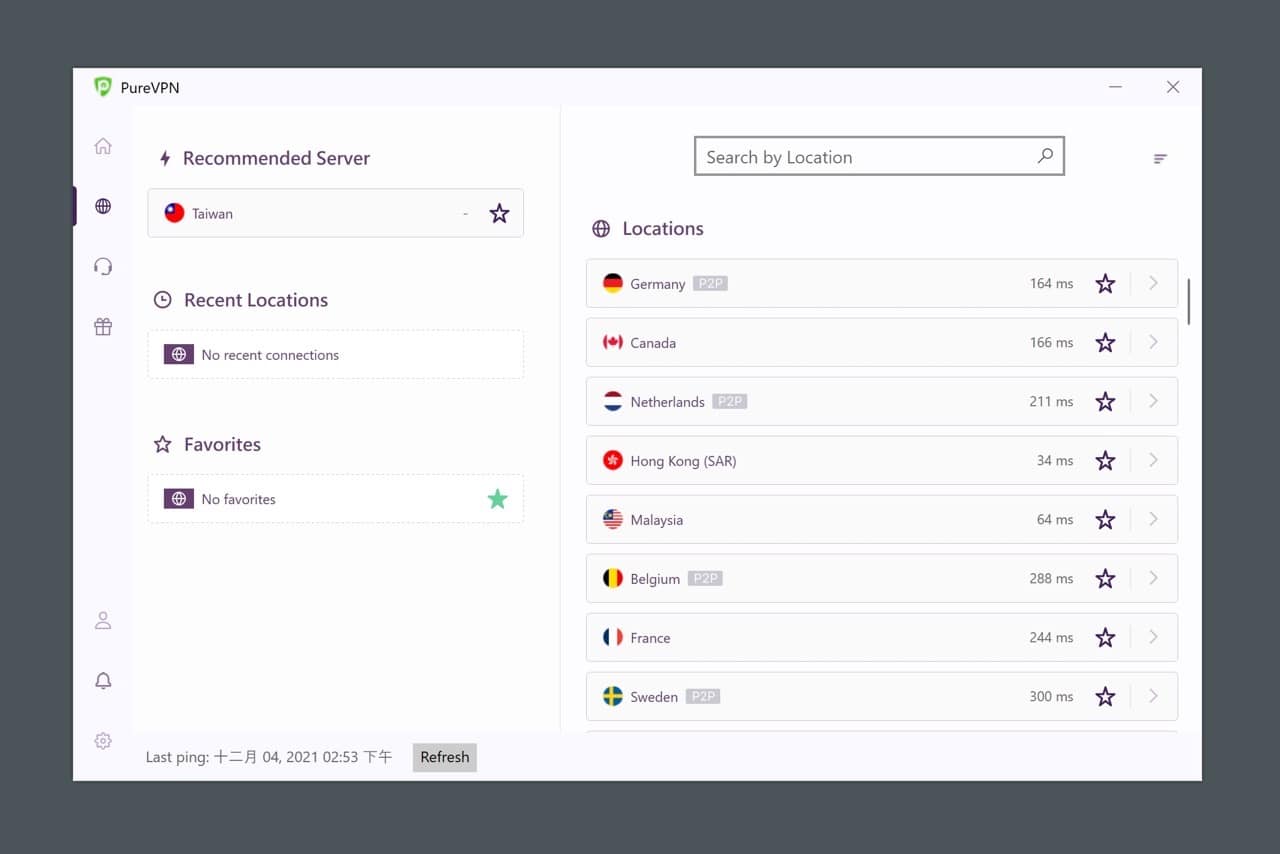Image resolution: width=1280 pixels, height=854 pixels.
Task: Toggle favorite star for Malaysia
Action: pos(1105,519)
